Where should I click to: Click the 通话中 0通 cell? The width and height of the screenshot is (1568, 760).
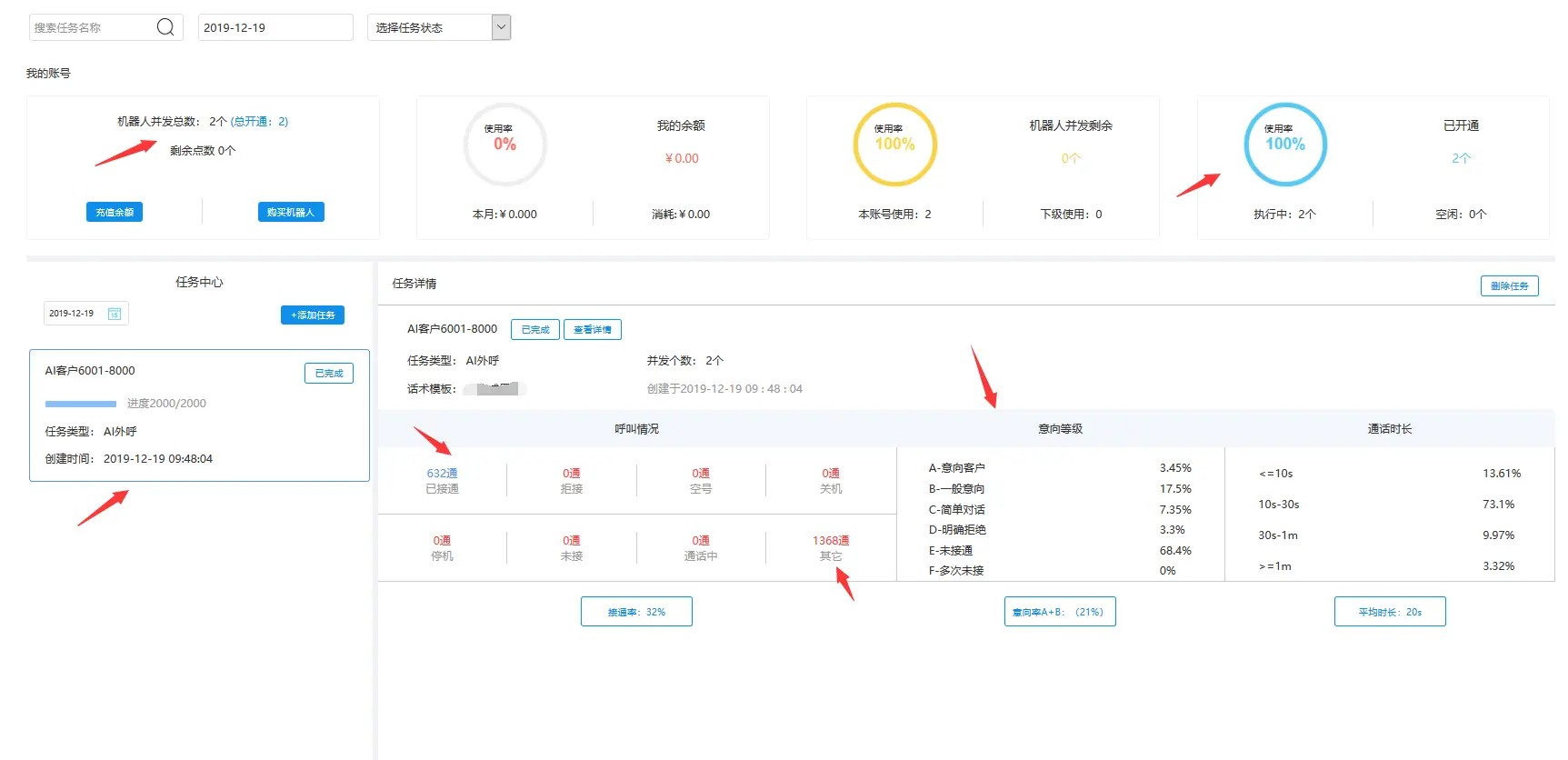tap(701, 548)
